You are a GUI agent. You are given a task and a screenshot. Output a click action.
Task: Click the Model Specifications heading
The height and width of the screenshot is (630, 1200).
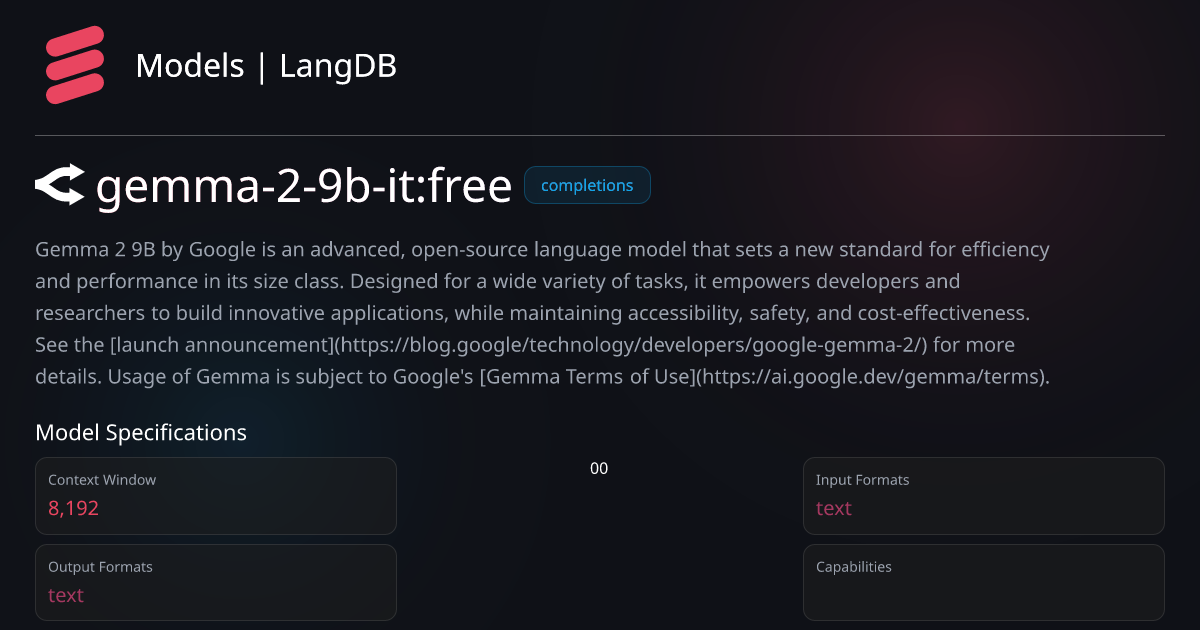(141, 433)
